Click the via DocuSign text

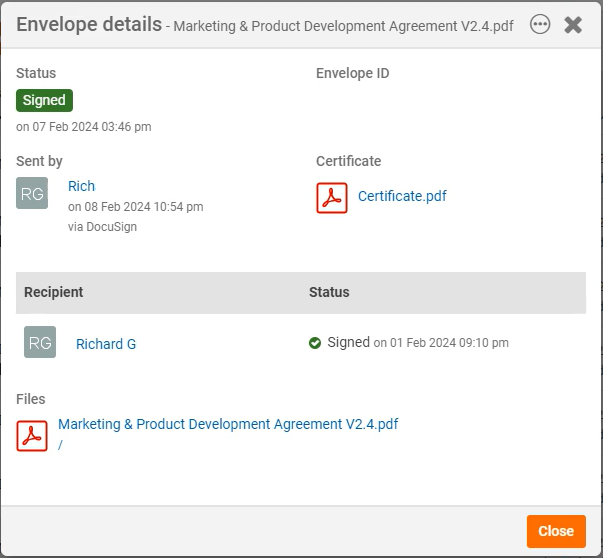[102, 227]
